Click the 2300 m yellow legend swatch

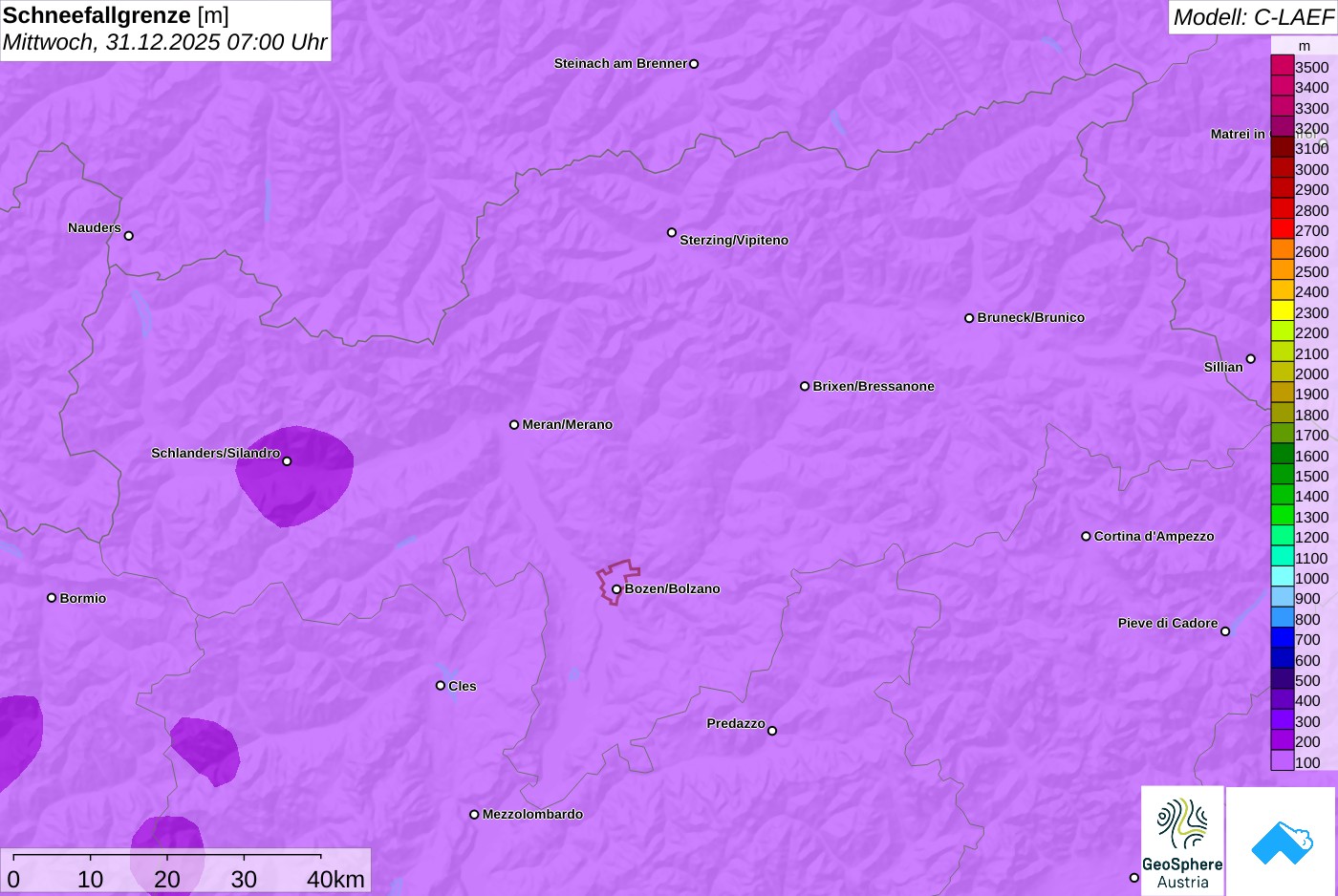[1282, 311]
